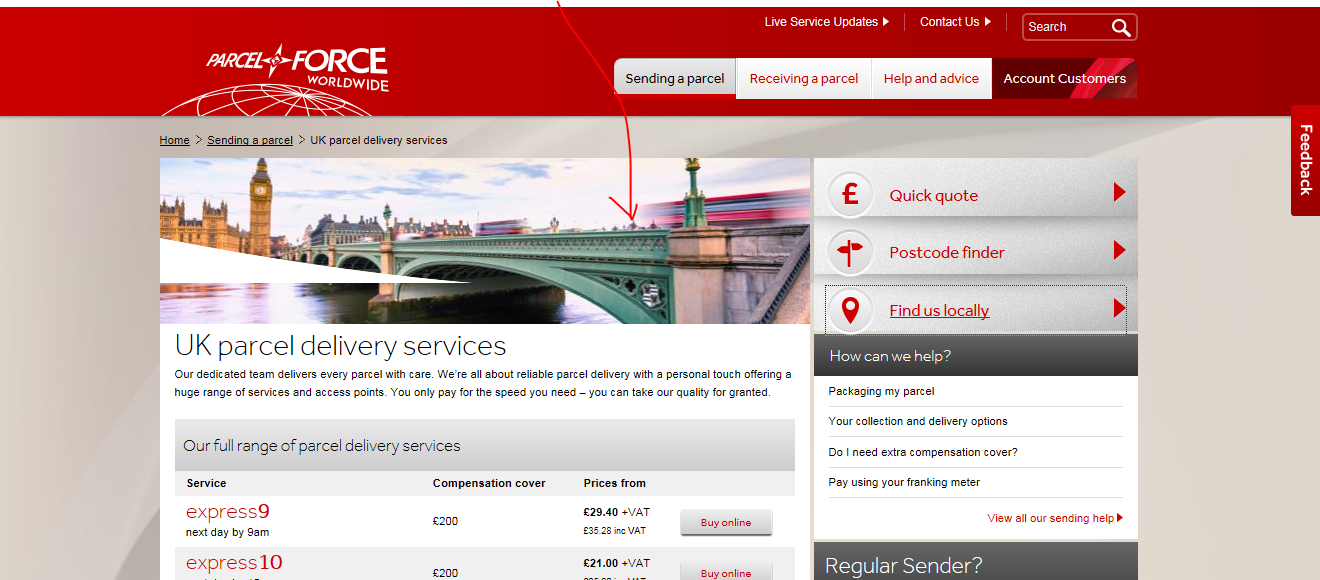Click the express9 service name
This screenshot has width=1320, height=580.
click(x=228, y=512)
